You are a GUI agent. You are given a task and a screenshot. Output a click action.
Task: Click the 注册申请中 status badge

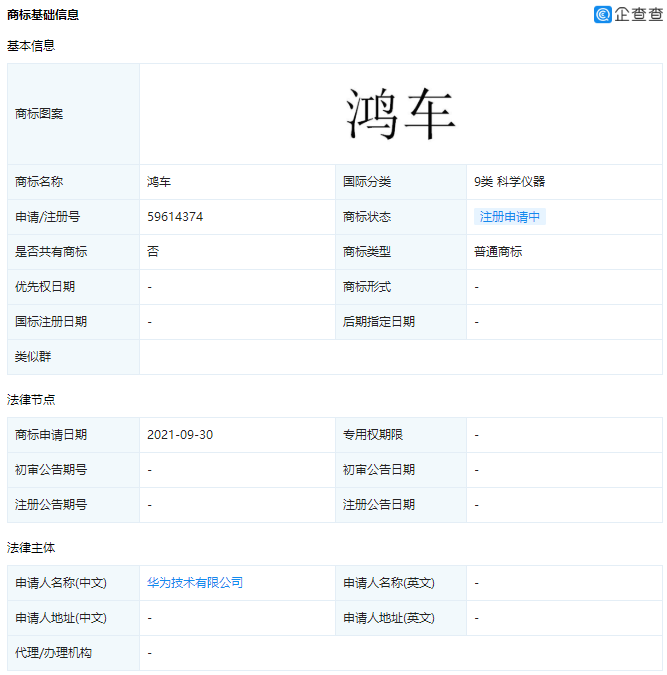pyautogui.click(x=510, y=217)
